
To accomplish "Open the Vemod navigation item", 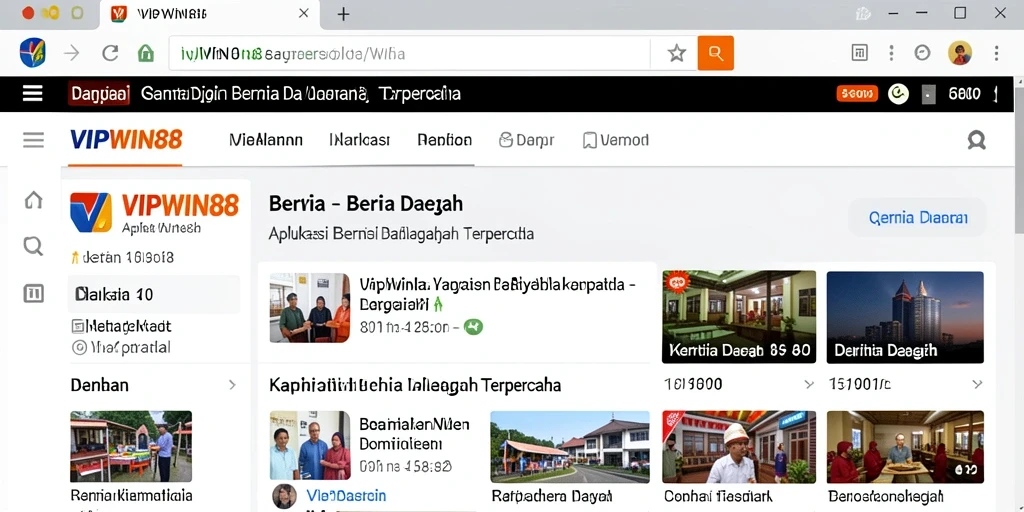I will pyautogui.click(x=616, y=140).
